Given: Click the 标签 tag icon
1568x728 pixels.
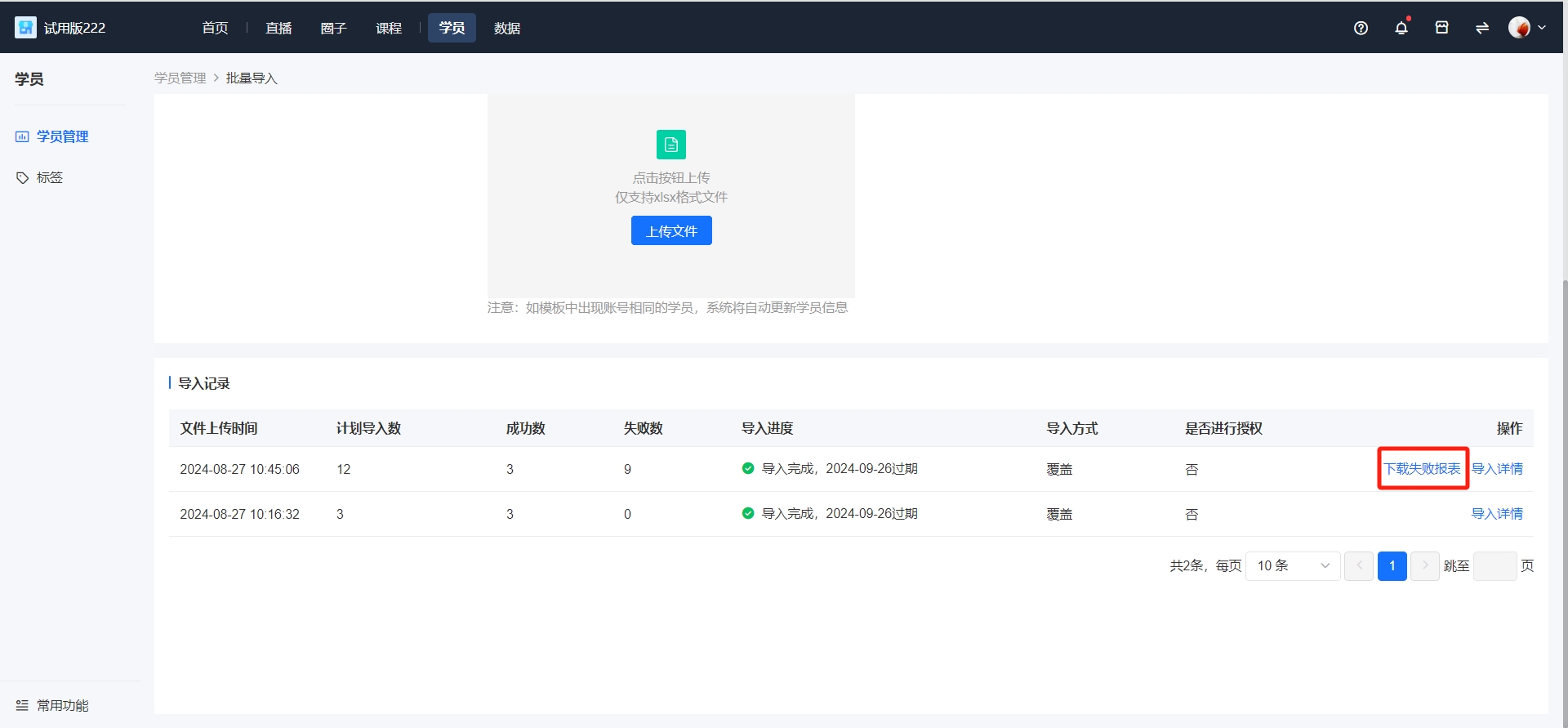Looking at the screenshot, I should tap(22, 177).
